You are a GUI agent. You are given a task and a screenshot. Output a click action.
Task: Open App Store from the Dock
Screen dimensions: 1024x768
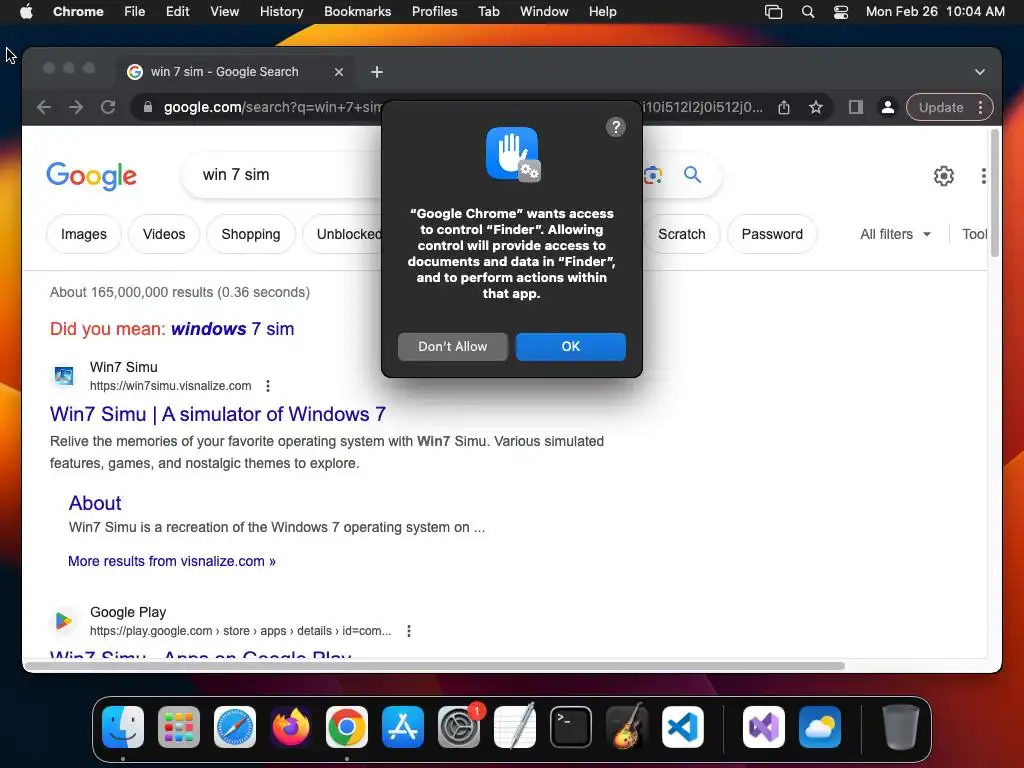click(403, 727)
